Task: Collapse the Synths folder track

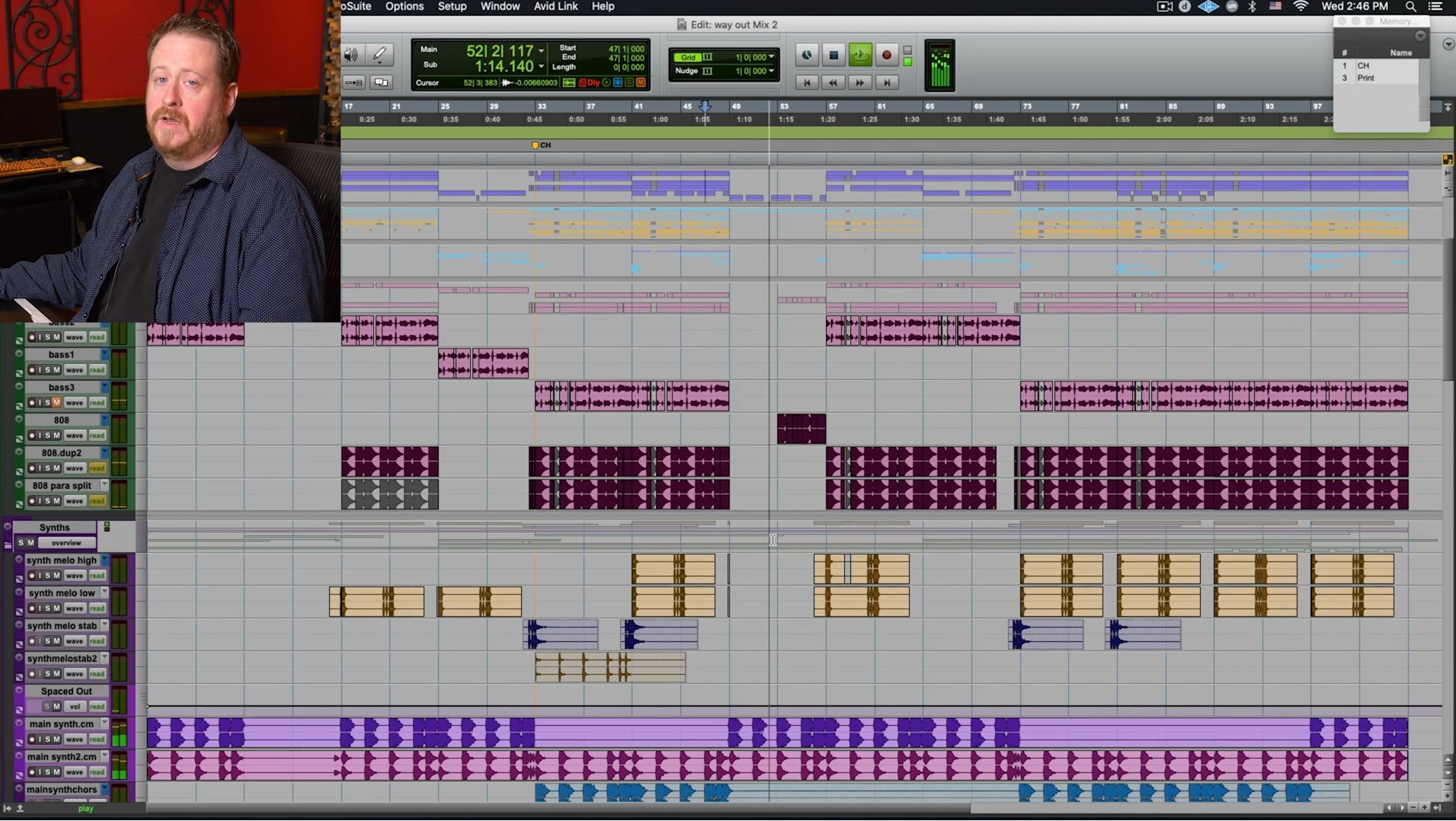Action: [x=8, y=527]
